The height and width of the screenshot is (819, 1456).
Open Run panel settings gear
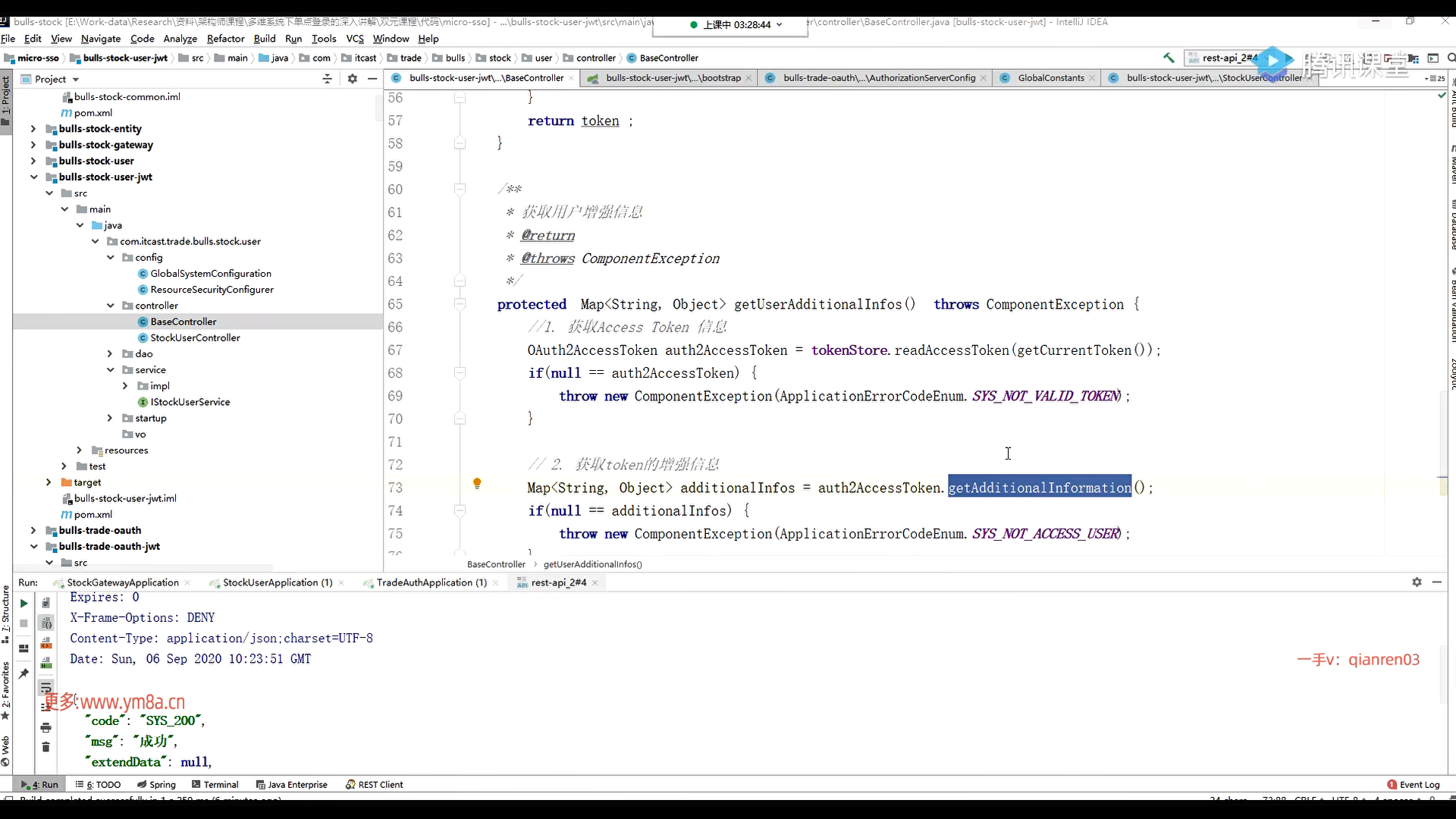[x=1417, y=582]
